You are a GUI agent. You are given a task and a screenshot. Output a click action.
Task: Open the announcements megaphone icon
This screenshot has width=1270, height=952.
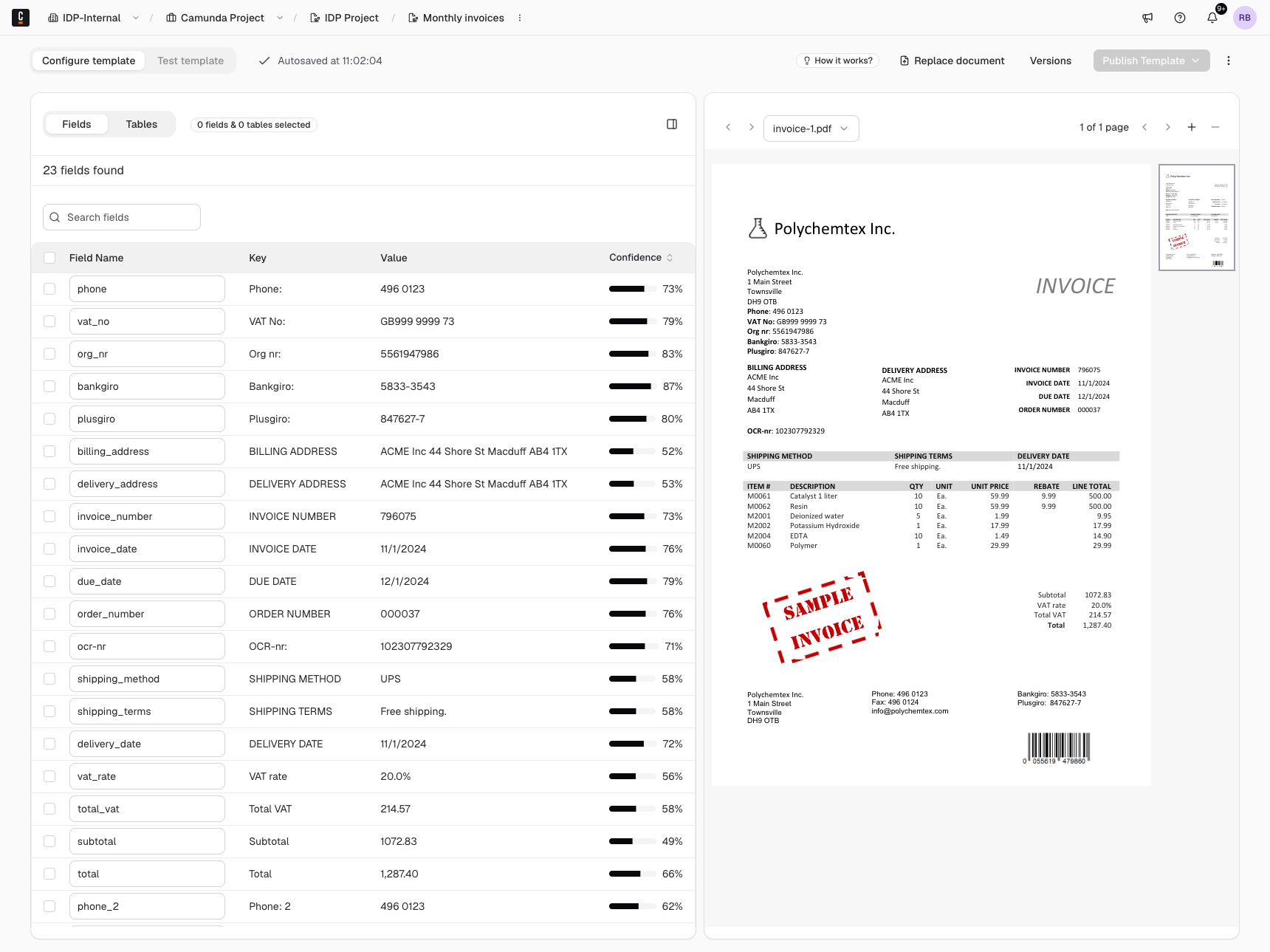tap(1147, 18)
